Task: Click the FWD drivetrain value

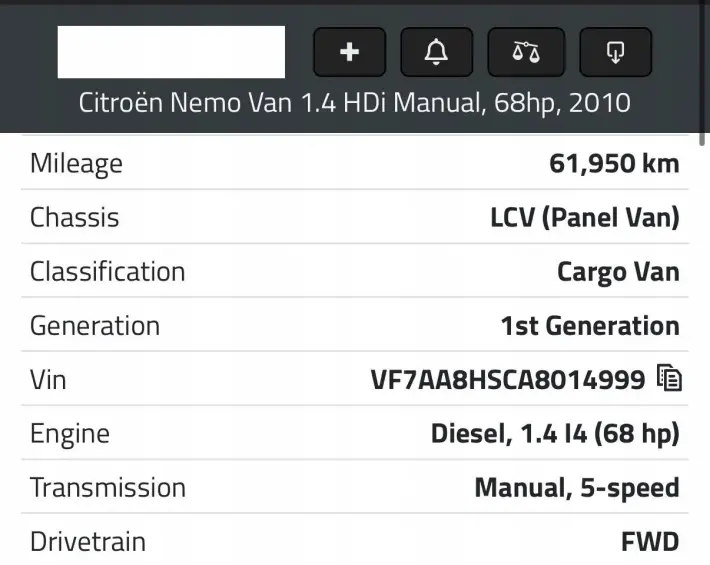Action: (650, 542)
